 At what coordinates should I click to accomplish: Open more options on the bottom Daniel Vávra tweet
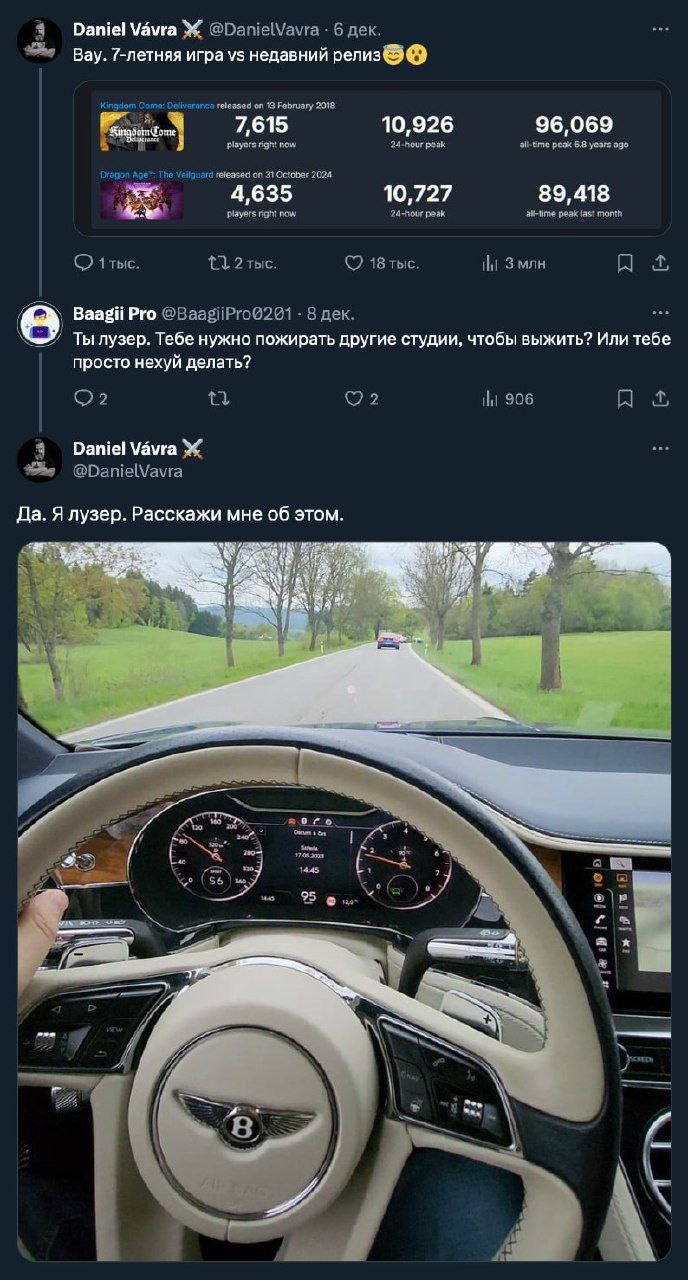pos(660,448)
